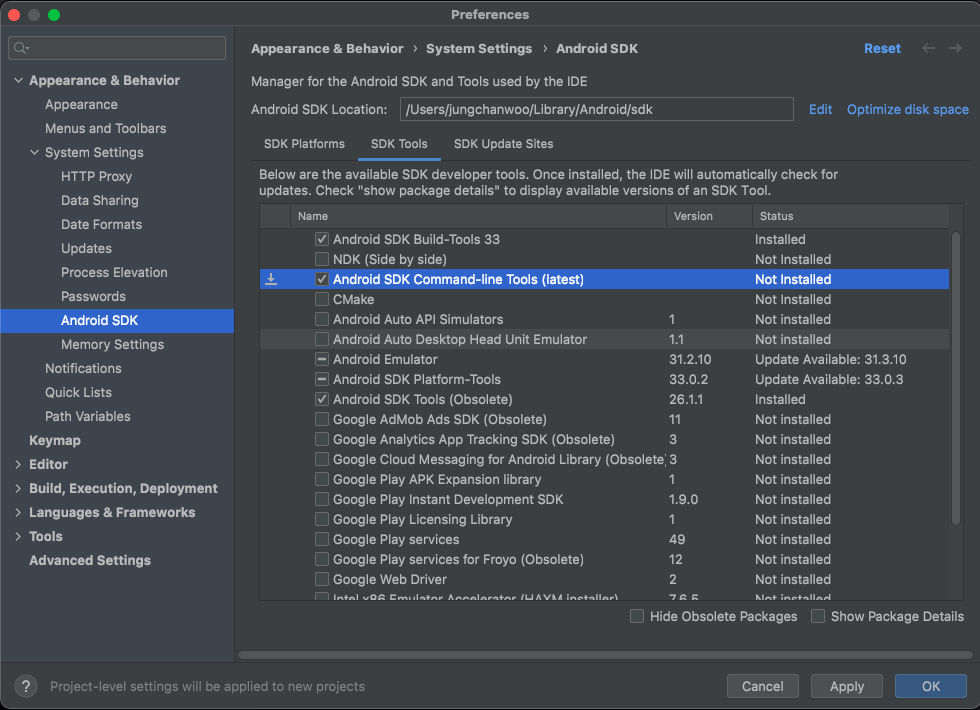Image resolution: width=980 pixels, height=710 pixels.
Task: Check Google Play Licensing Library
Action: click(x=322, y=519)
